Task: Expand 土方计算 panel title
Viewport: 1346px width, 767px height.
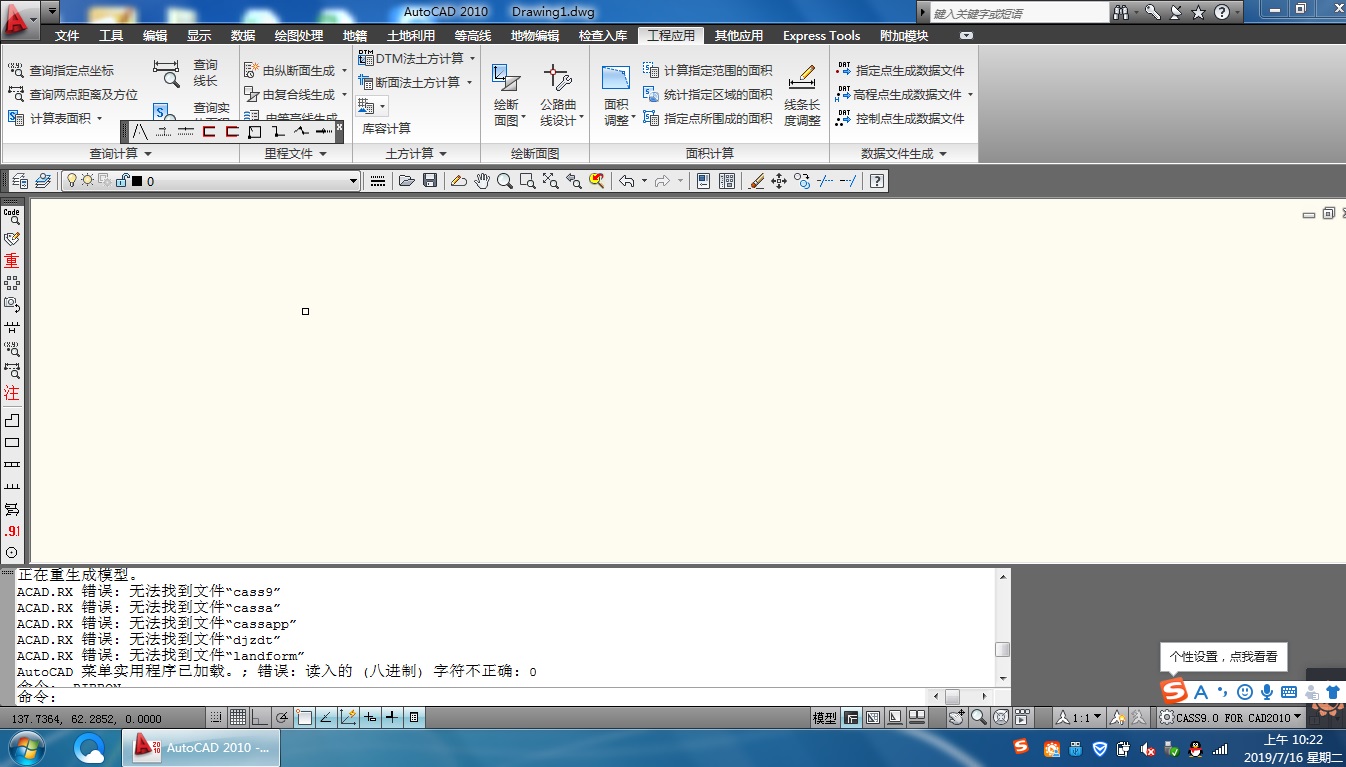Action: pos(416,154)
